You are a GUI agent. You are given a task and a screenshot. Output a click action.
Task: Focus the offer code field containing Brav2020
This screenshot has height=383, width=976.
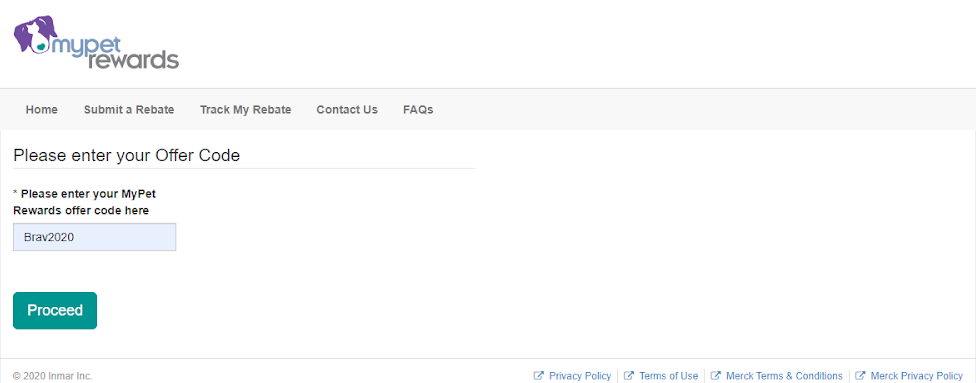(x=95, y=237)
